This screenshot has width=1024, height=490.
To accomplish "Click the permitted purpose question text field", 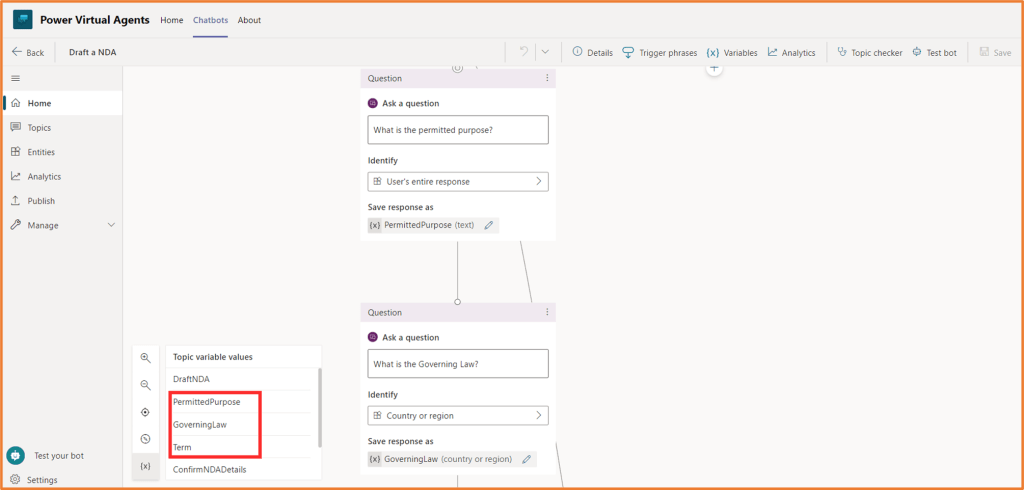I will point(458,130).
